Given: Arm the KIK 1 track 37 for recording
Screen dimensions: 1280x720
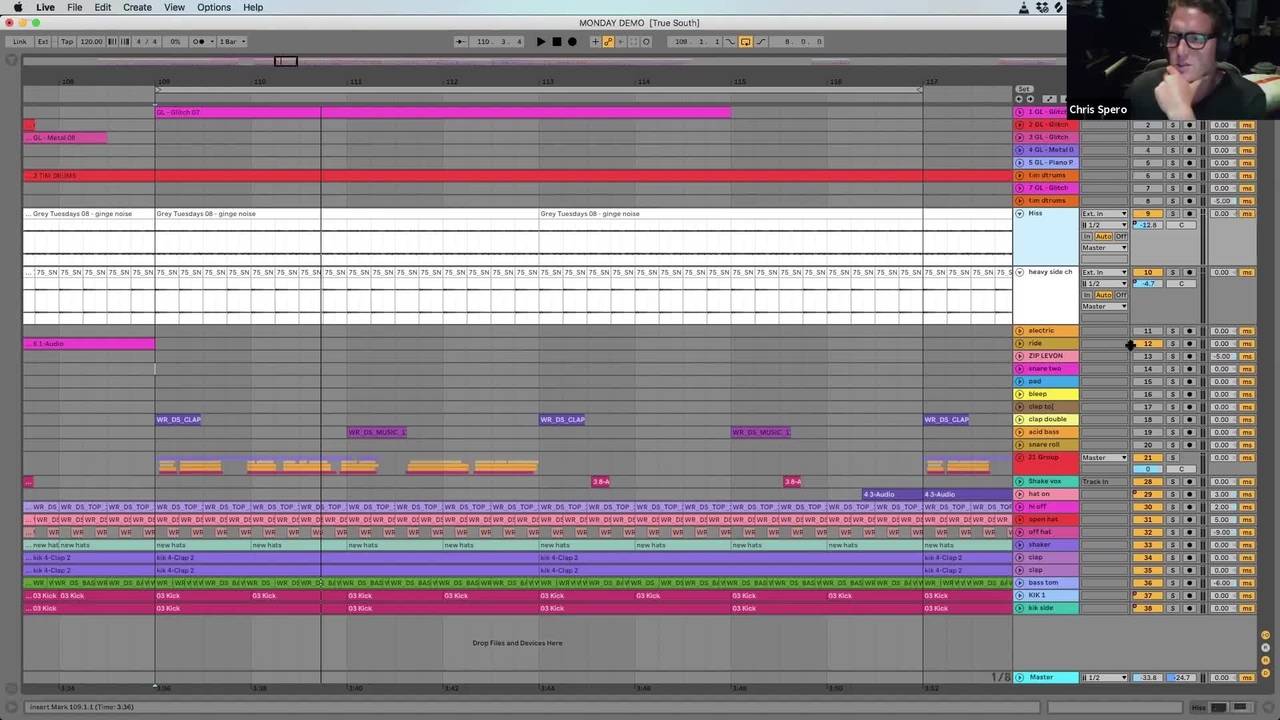Looking at the screenshot, I should [1189, 596].
